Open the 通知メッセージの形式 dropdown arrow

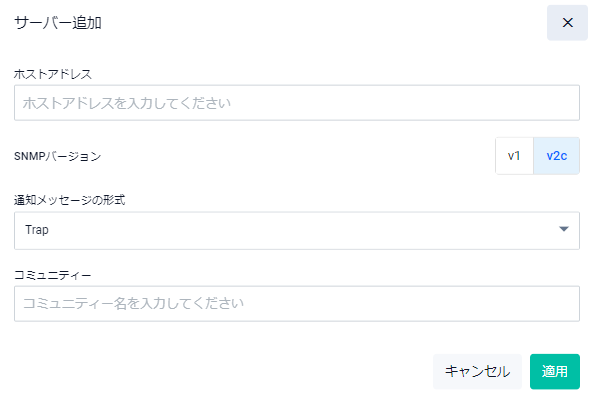pos(564,229)
